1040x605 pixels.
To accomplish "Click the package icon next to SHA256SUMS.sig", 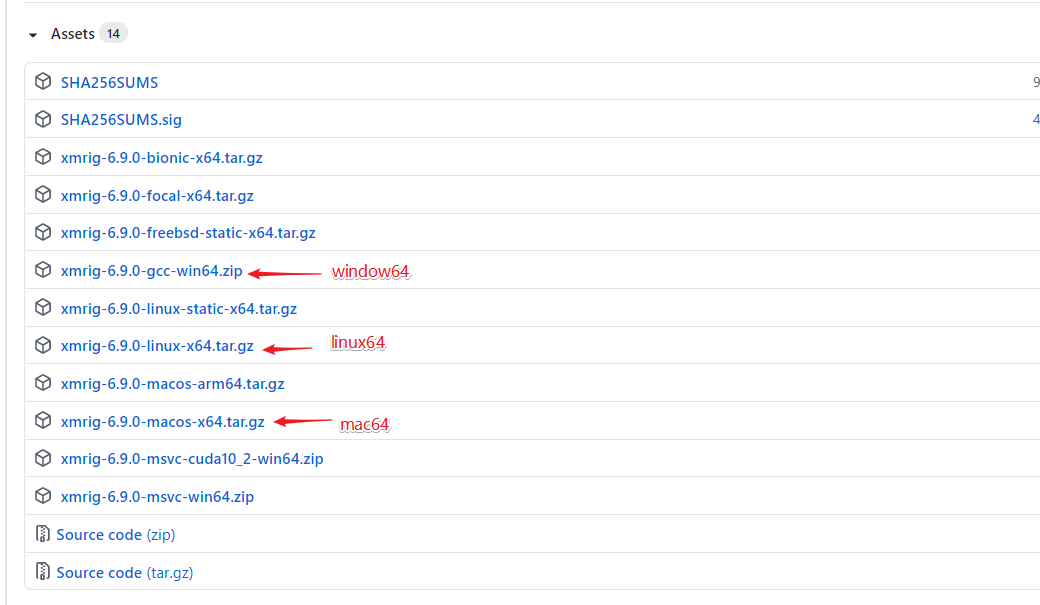I will [43, 120].
